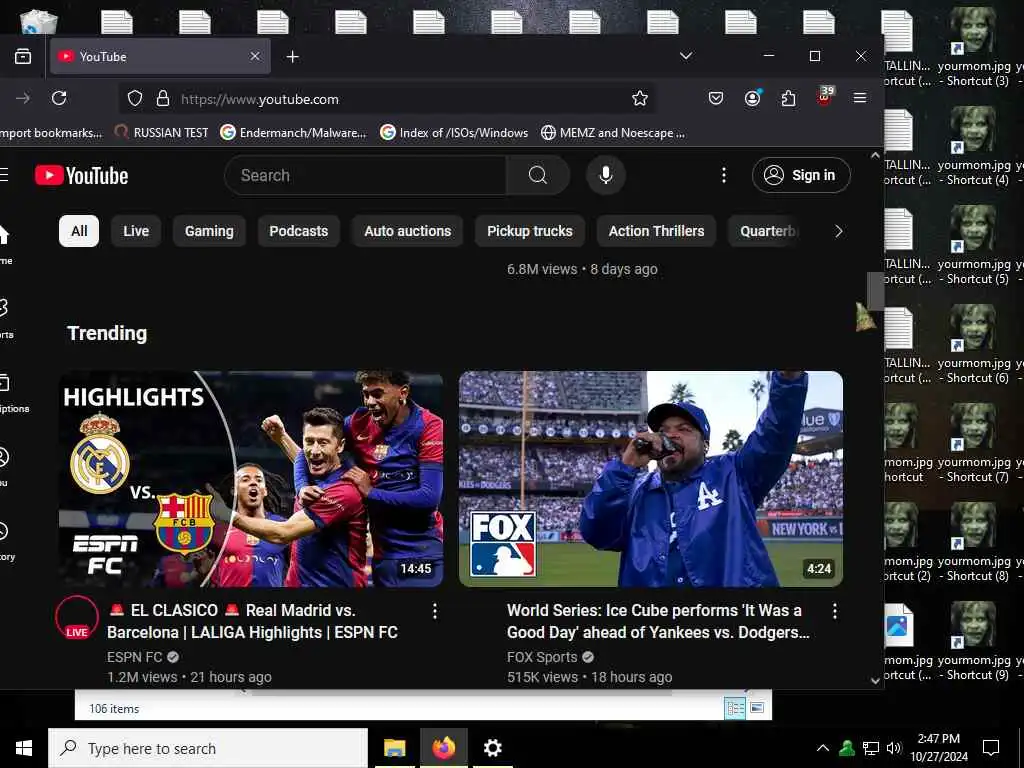Reload the page with the refresh icon
The width and height of the screenshot is (1024, 768).
click(x=59, y=99)
